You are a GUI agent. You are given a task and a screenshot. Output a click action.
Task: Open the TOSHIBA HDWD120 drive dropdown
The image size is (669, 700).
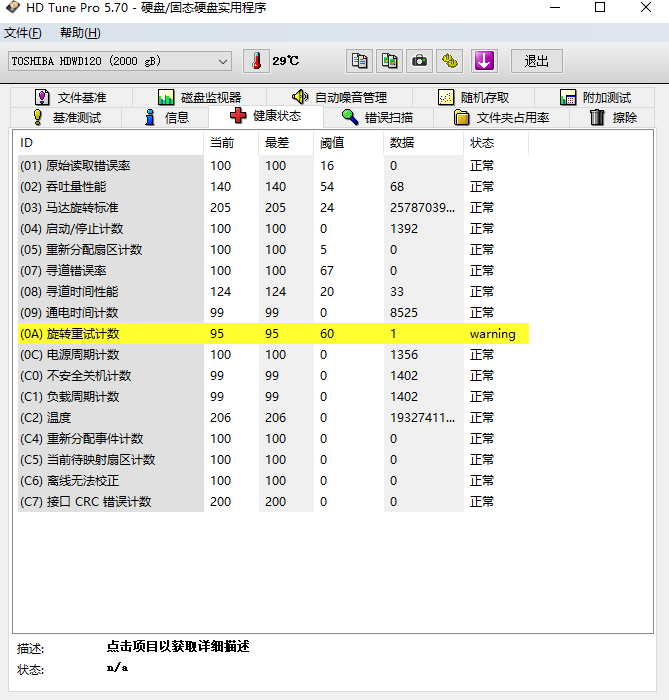[120, 61]
